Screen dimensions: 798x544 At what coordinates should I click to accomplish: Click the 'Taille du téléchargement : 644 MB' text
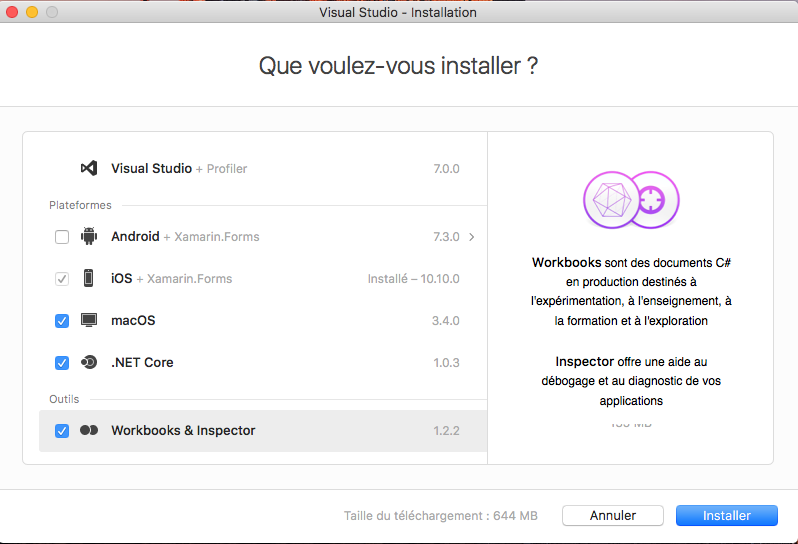[441, 516]
